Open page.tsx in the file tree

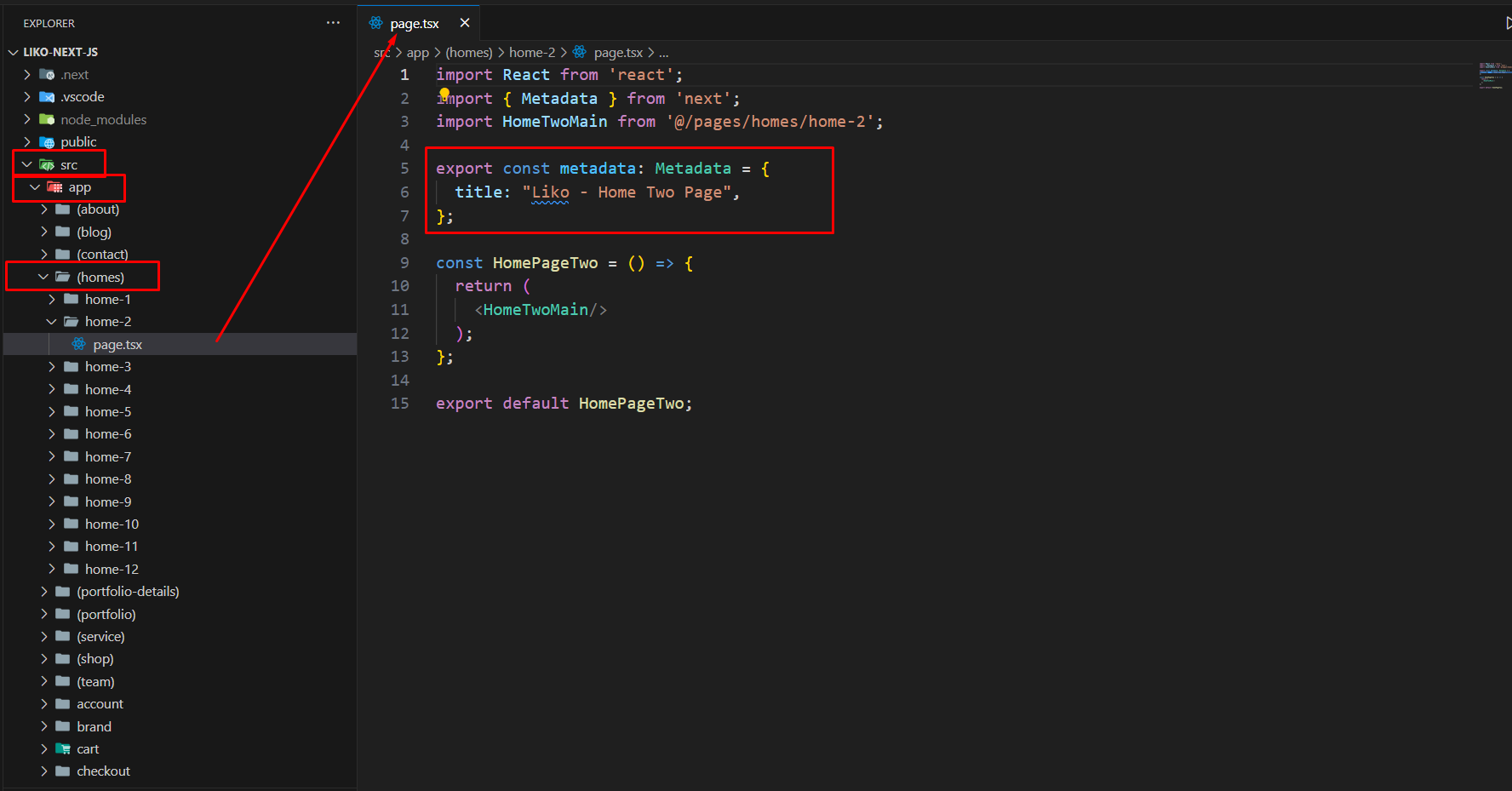117,345
